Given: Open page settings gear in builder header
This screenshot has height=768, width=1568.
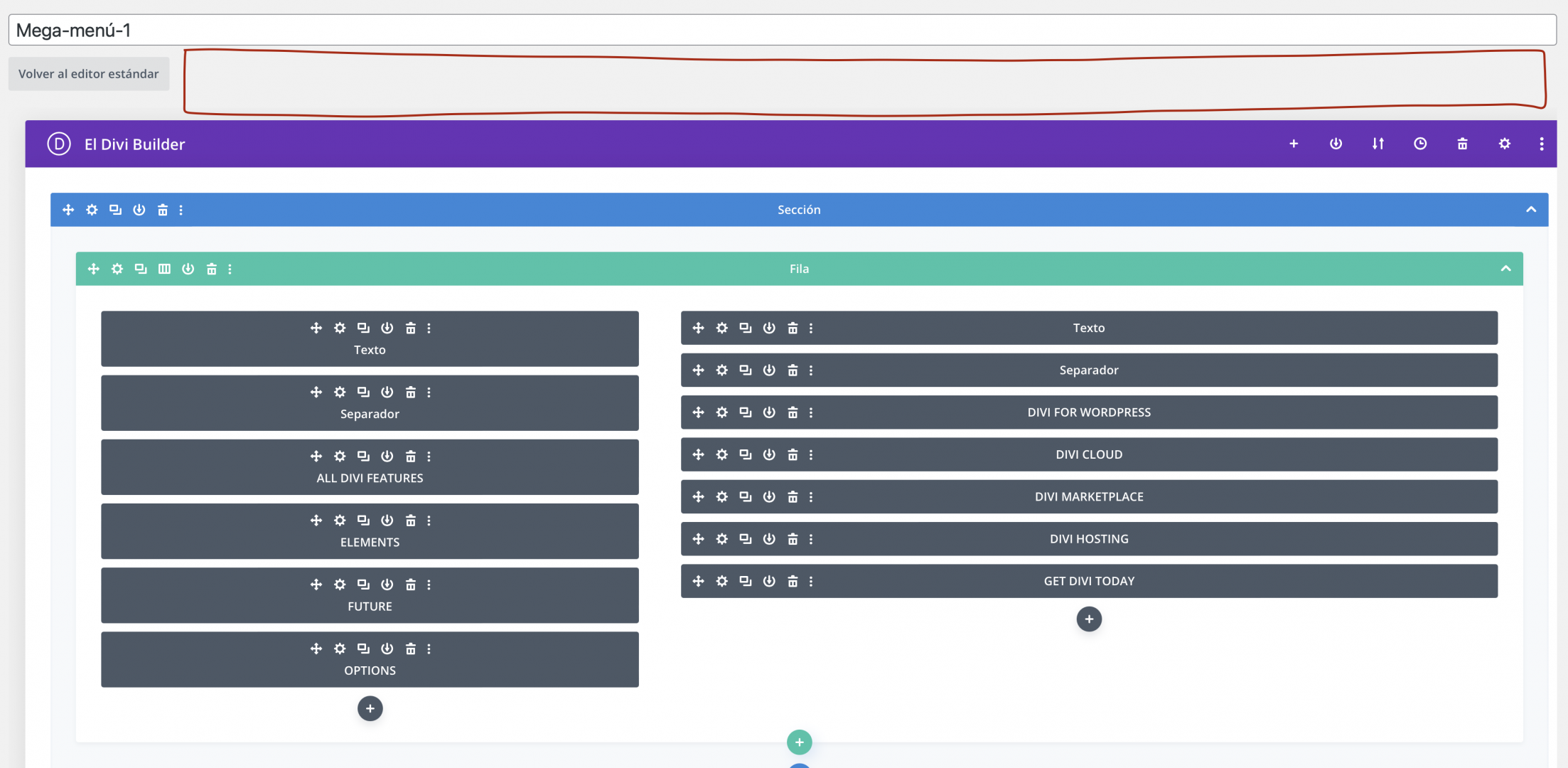Looking at the screenshot, I should [x=1505, y=144].
